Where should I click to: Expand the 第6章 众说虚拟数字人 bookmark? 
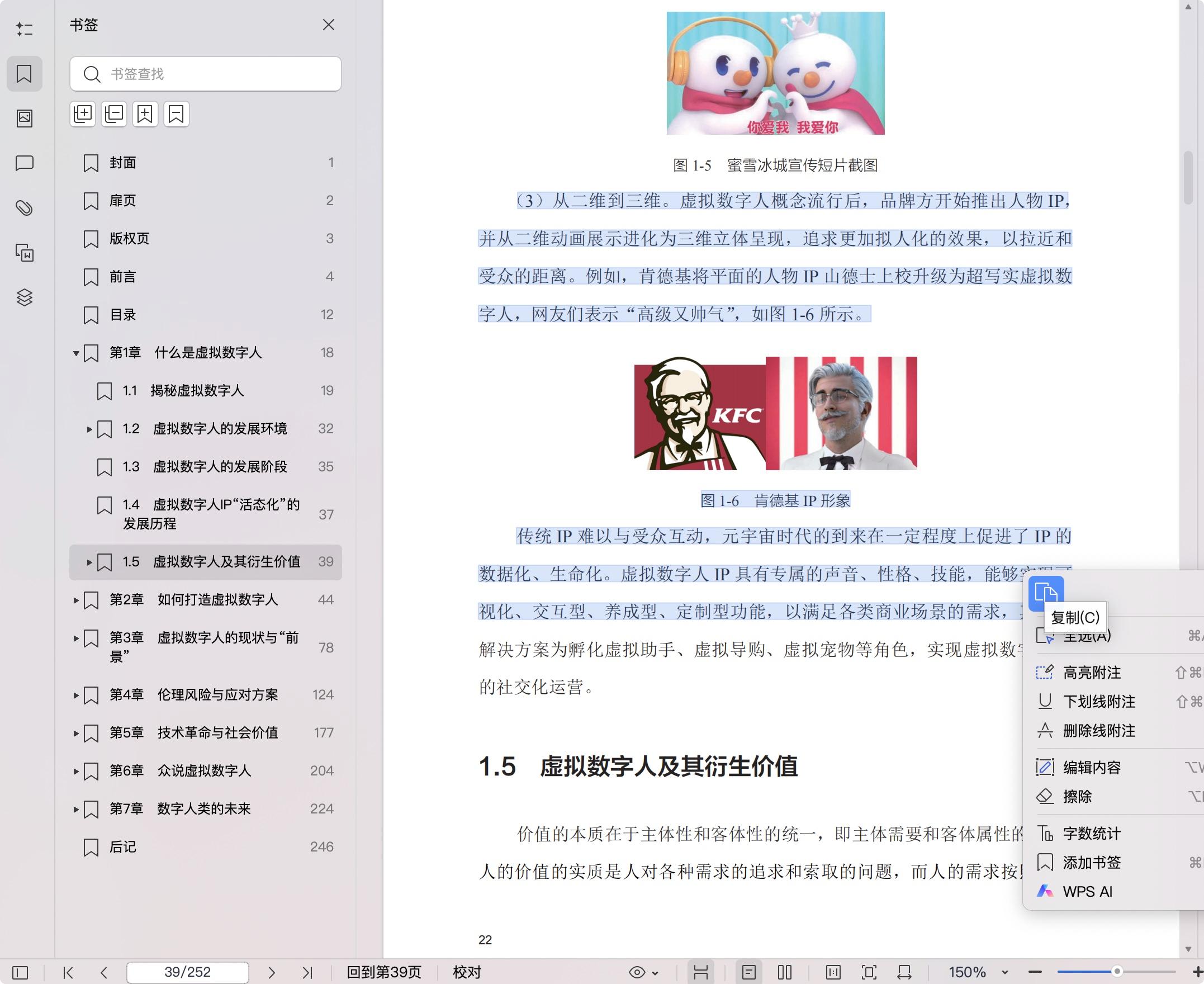point(76,771)
